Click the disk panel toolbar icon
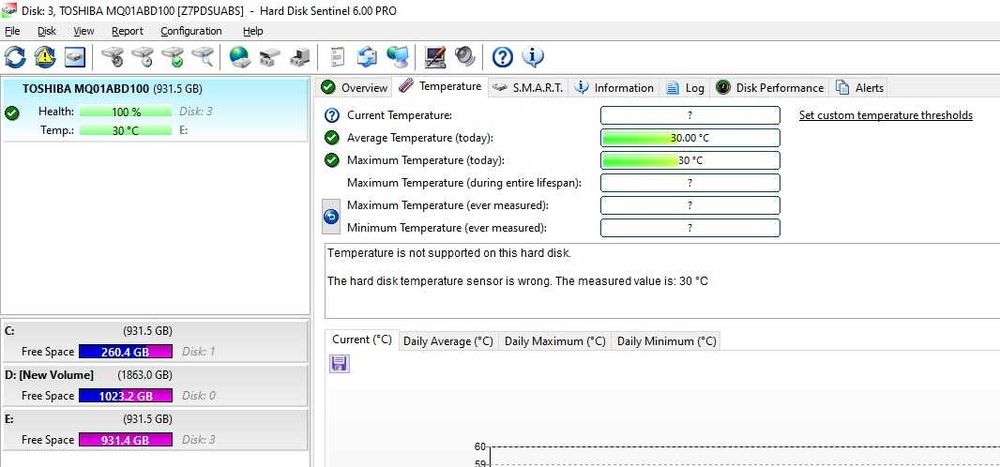This screenshot has width=1000, height=467. (75, 57)
